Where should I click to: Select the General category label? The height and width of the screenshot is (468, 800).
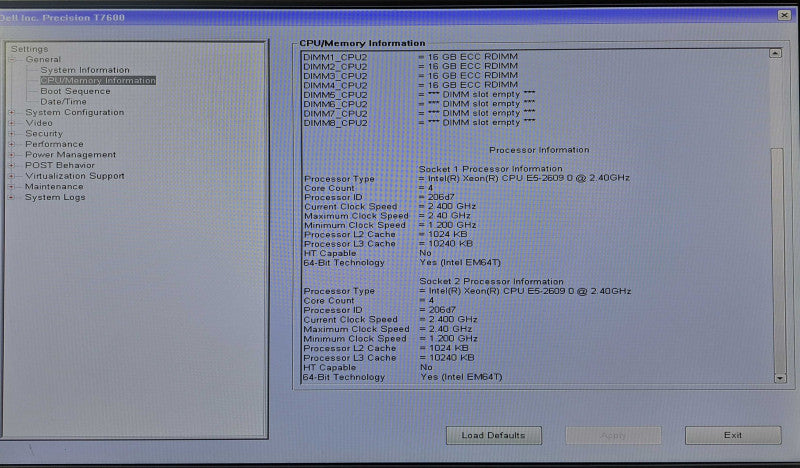[x=43, y=60]
